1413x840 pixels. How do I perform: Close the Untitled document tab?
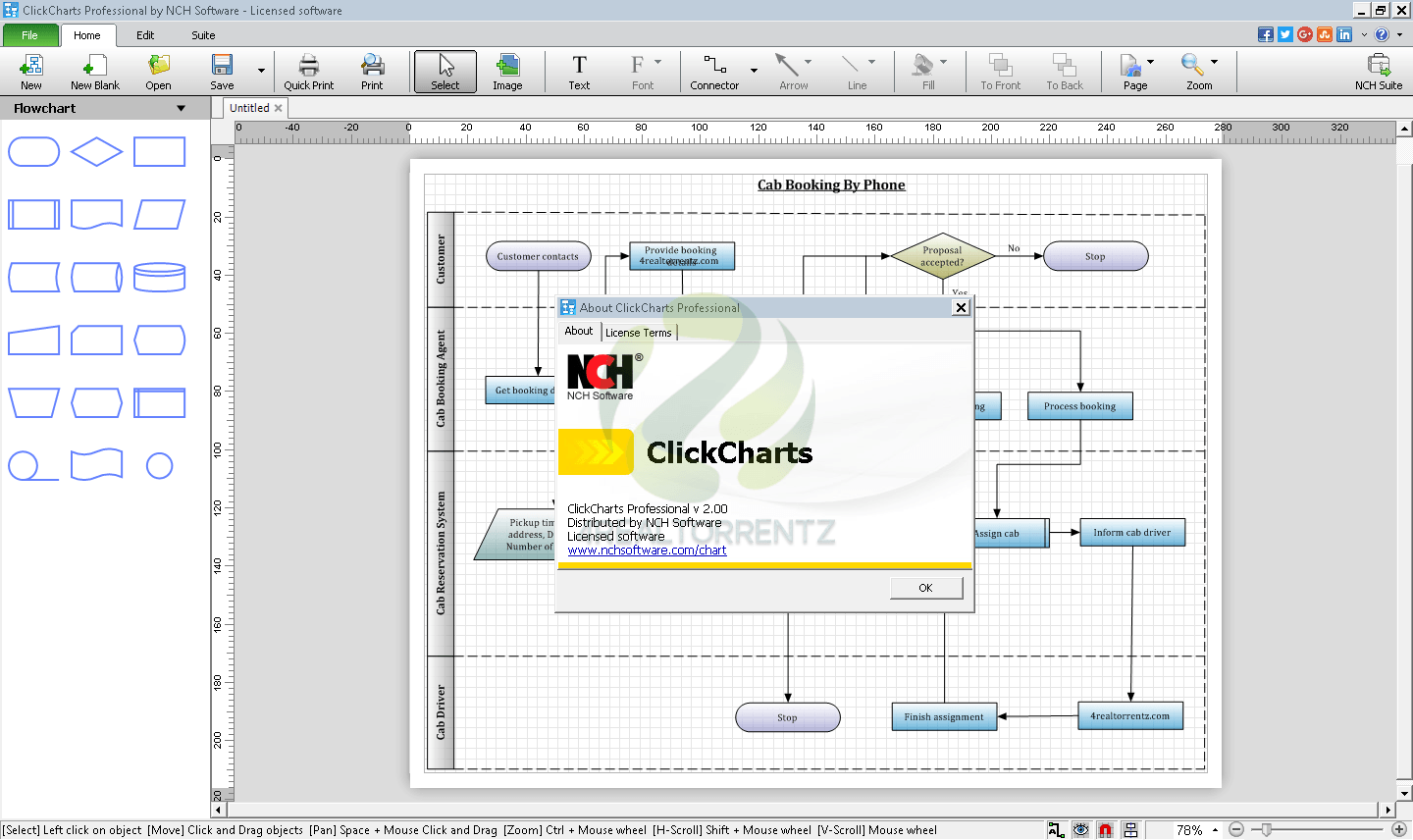[x=279, y=108]
